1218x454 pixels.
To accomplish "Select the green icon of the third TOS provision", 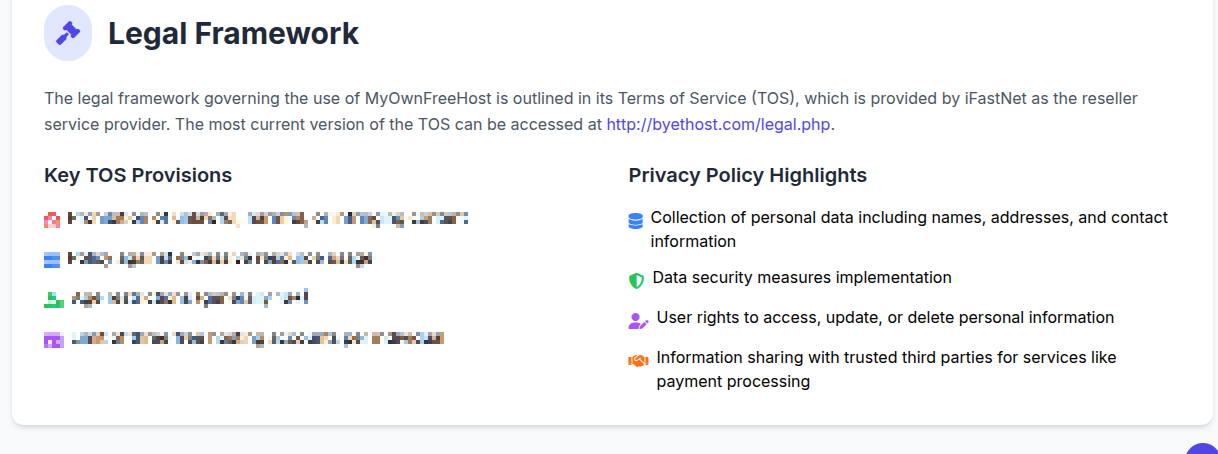I will pos(54,300).
